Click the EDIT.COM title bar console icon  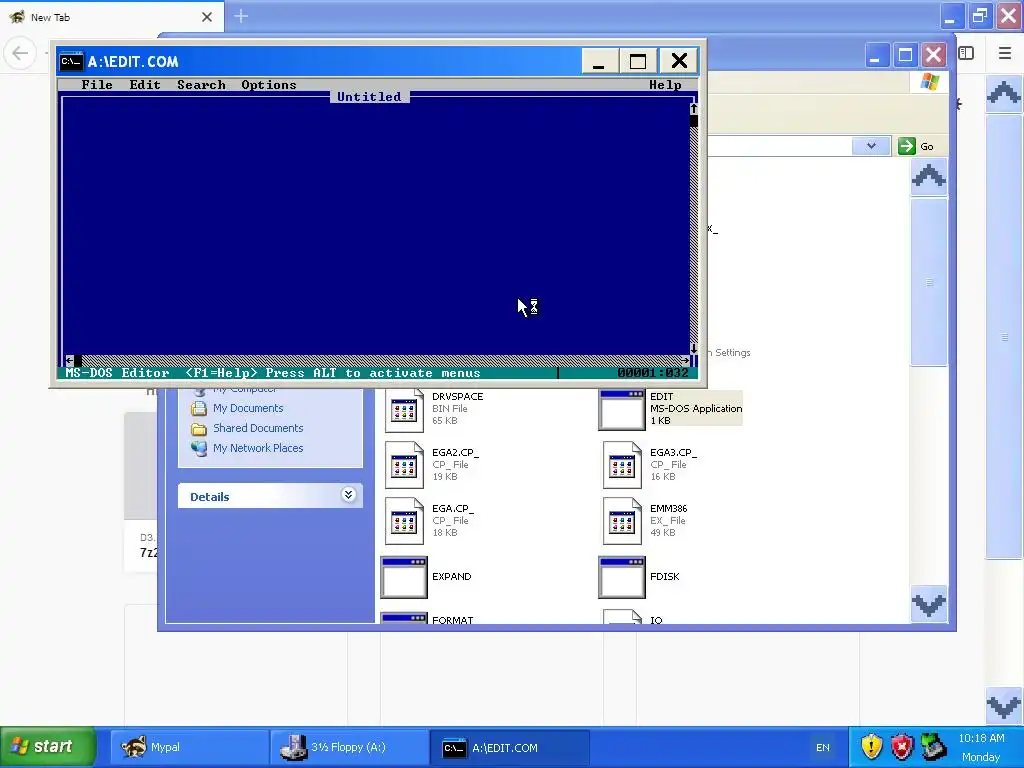point(71,61)
